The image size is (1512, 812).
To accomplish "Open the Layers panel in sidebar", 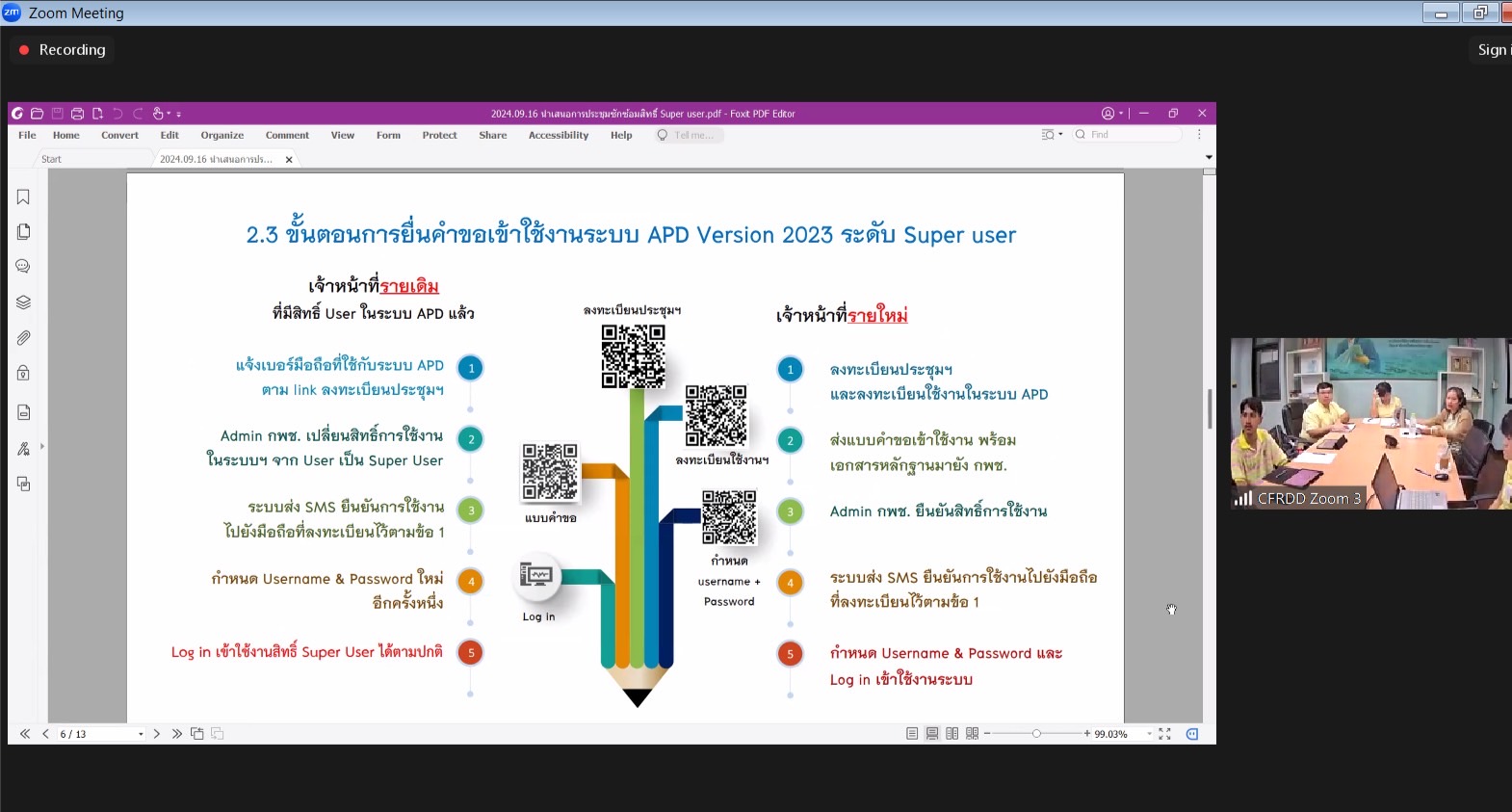I will click(x=23, y=302).
